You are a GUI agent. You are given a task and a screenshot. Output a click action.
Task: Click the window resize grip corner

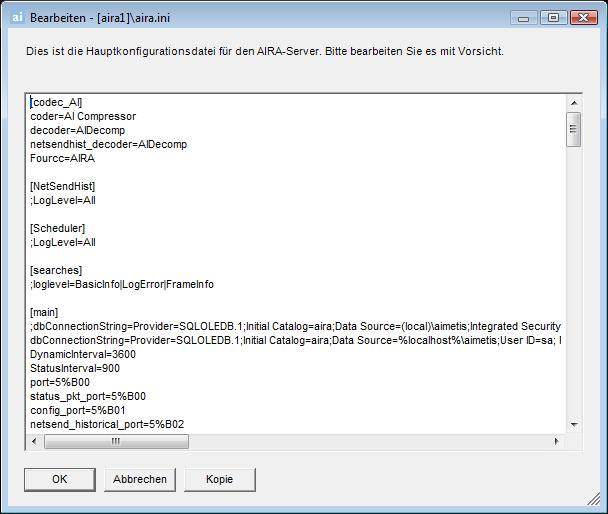coord(593,499)
